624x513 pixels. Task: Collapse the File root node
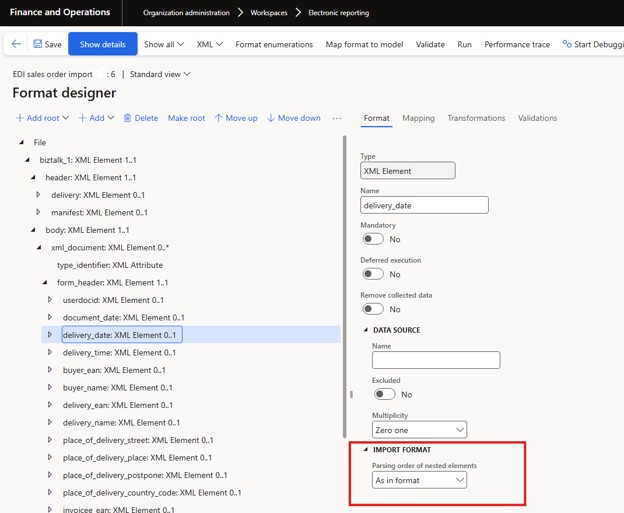pos(21,142)
